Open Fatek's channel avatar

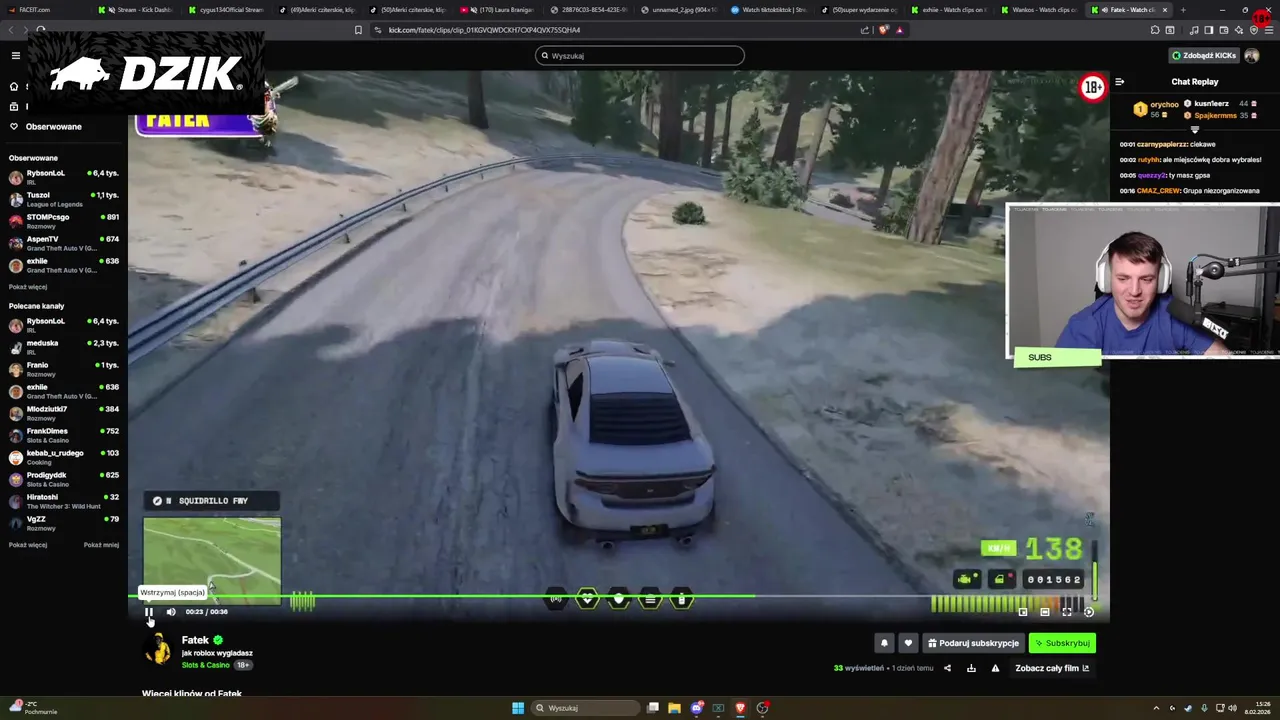[158, 649]
